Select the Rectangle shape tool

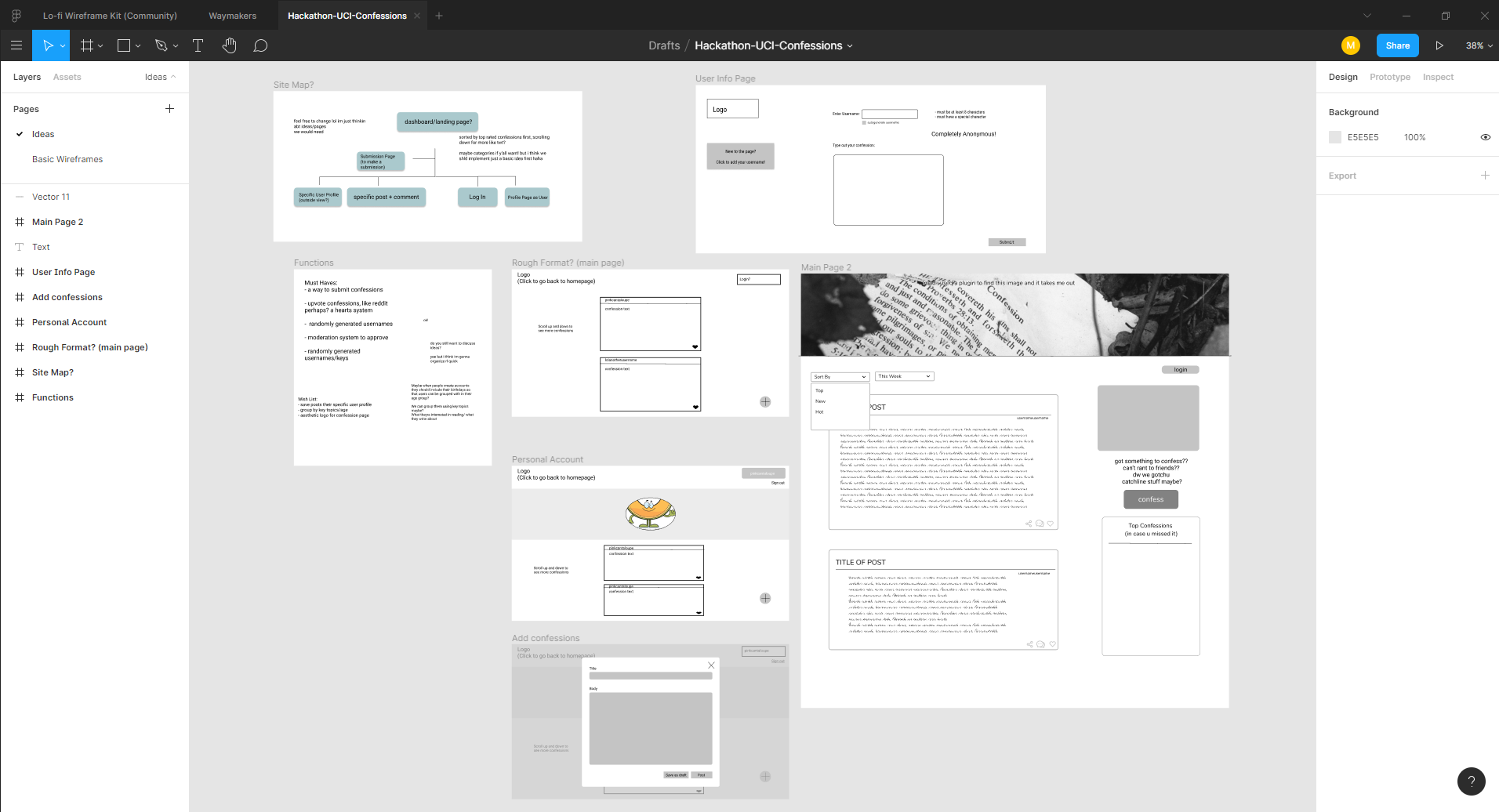[x=124, y=45]
